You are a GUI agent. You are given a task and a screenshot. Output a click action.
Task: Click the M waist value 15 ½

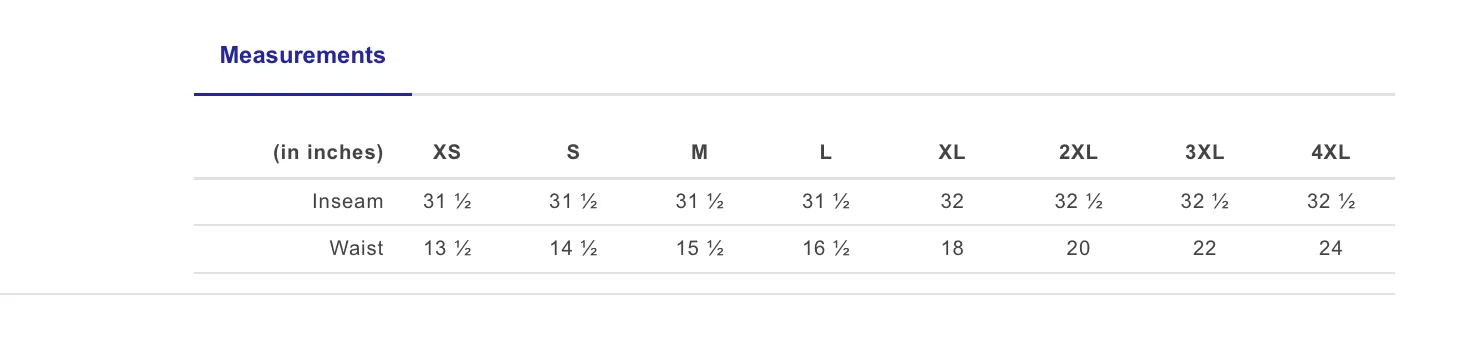click(699, 249)
